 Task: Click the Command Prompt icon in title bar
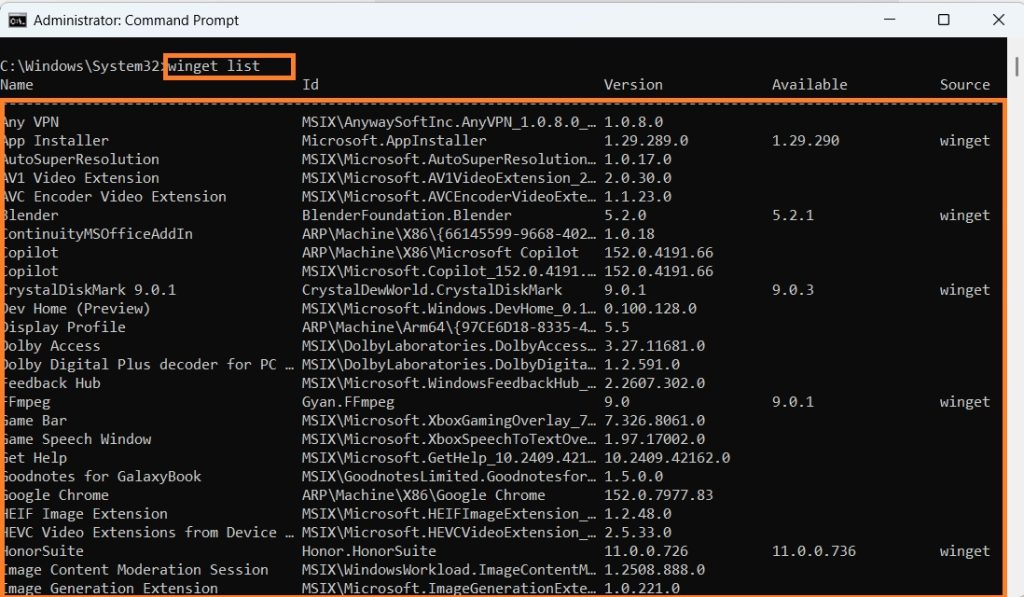(18, 20)
